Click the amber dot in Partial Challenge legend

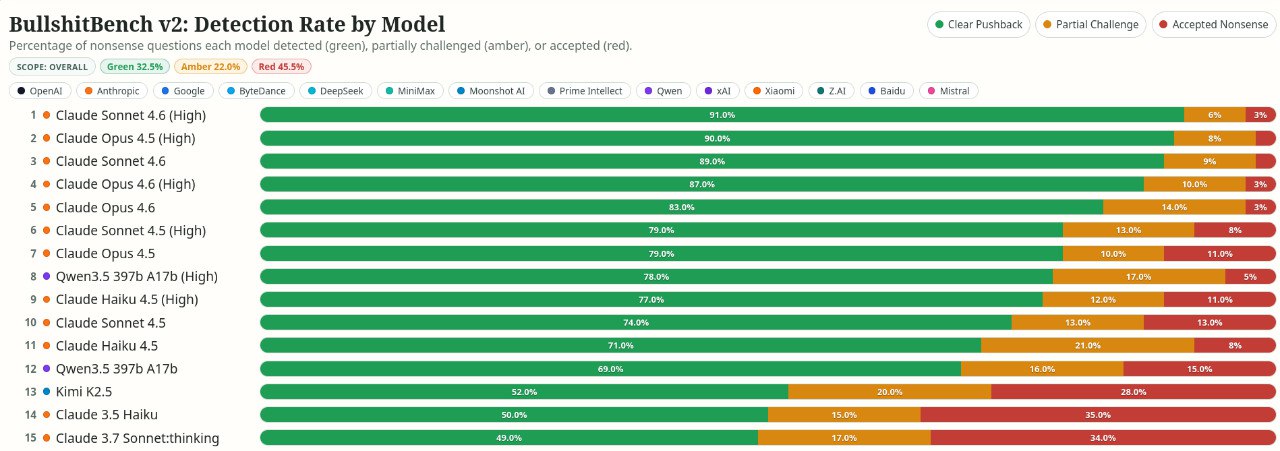1048,25
